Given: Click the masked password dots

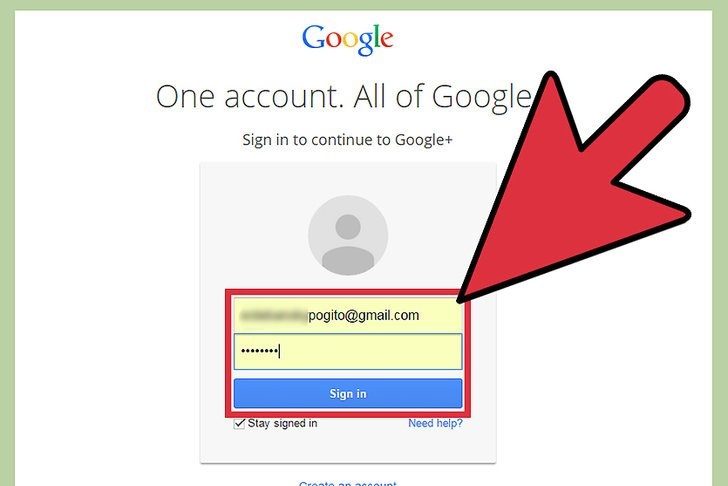Looking at the screenshot, I should coord(259,351).
